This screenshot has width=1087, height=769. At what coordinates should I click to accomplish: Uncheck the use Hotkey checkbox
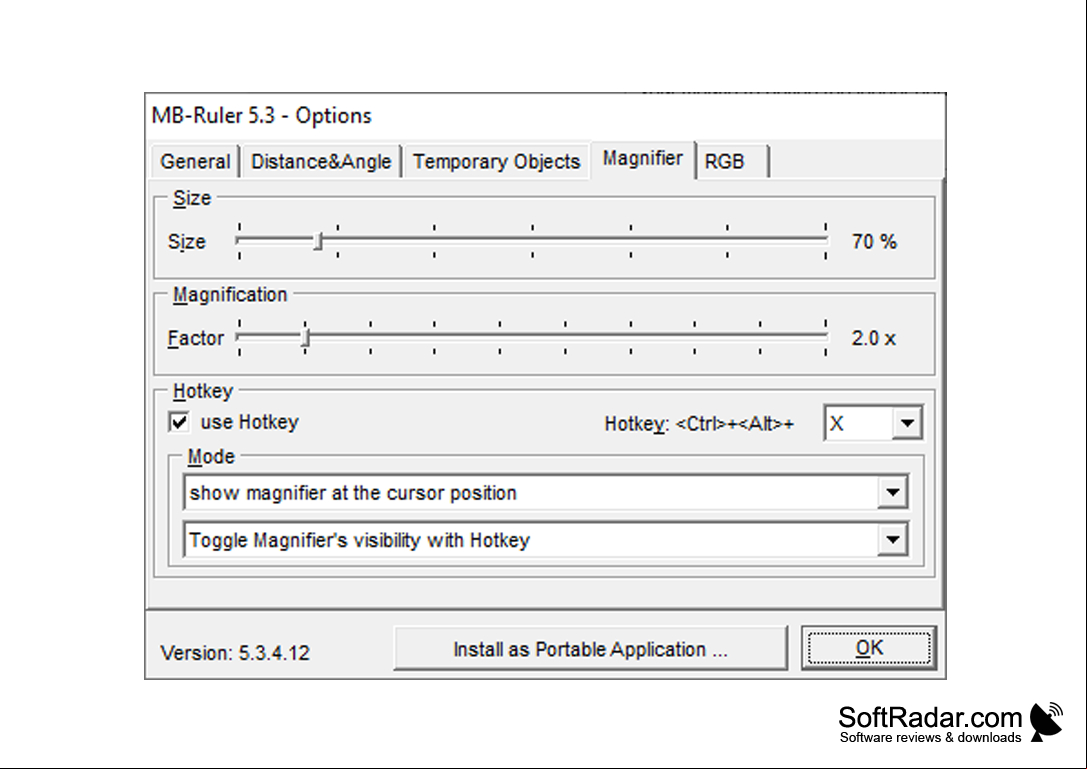pyautogui.click(x=179, y=422)
